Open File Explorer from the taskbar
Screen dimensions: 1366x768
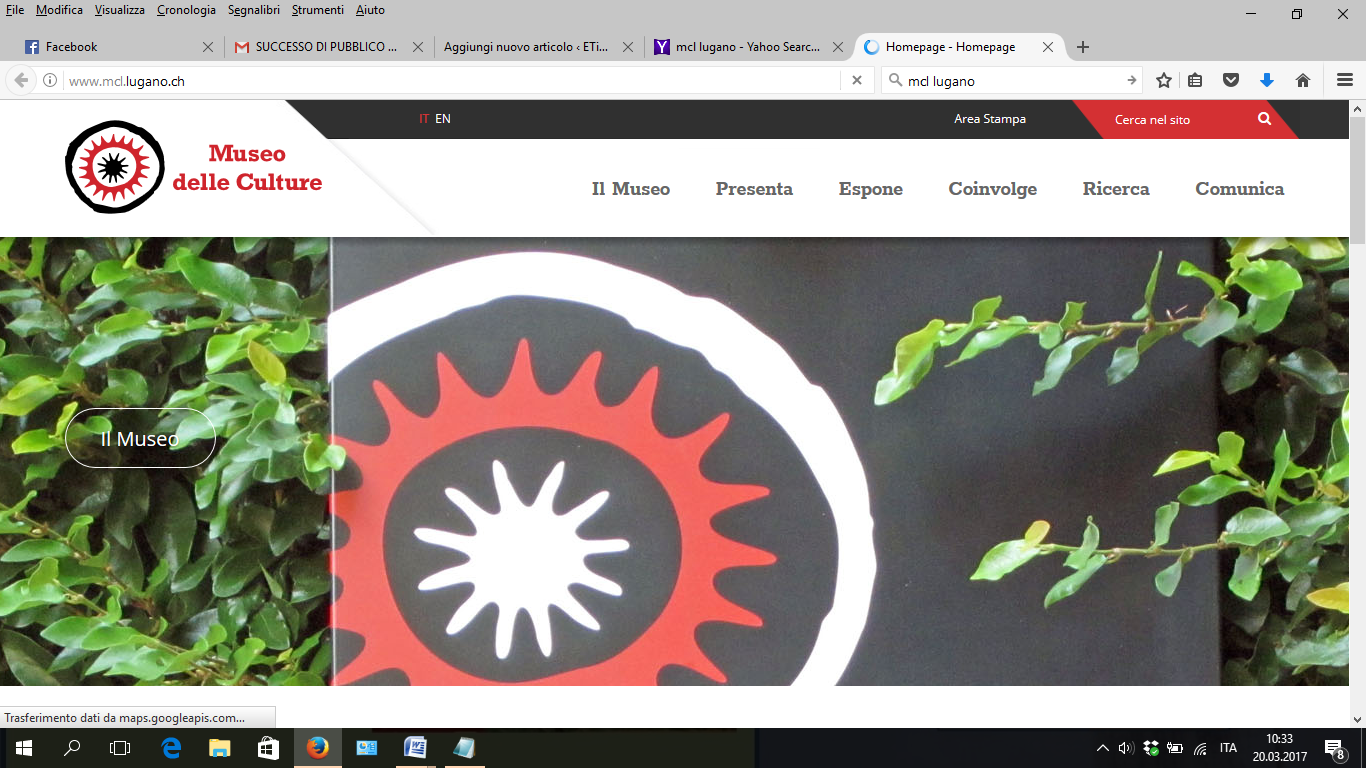point(220,747)
